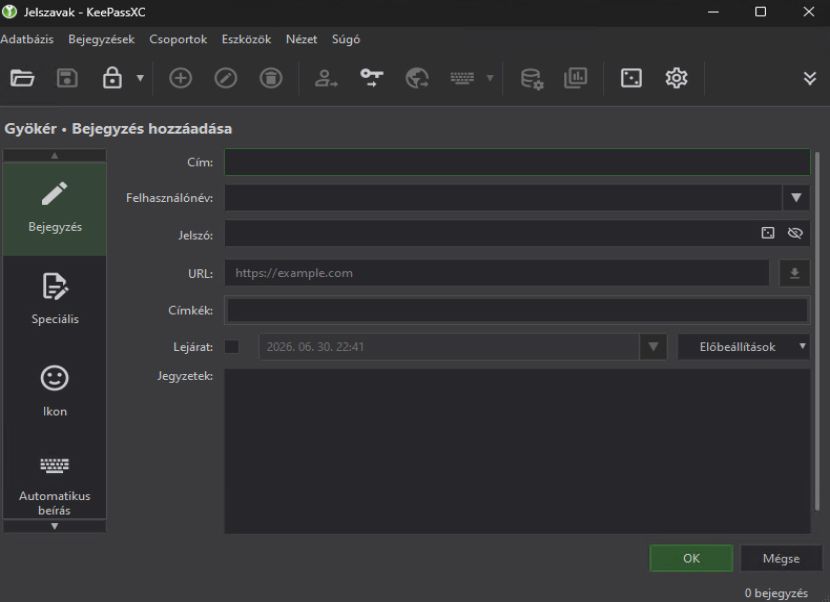Viewport: 830px width, 602px height.
Task: Switch to Automatikus beírás section
Action: (x=55, y=484)
